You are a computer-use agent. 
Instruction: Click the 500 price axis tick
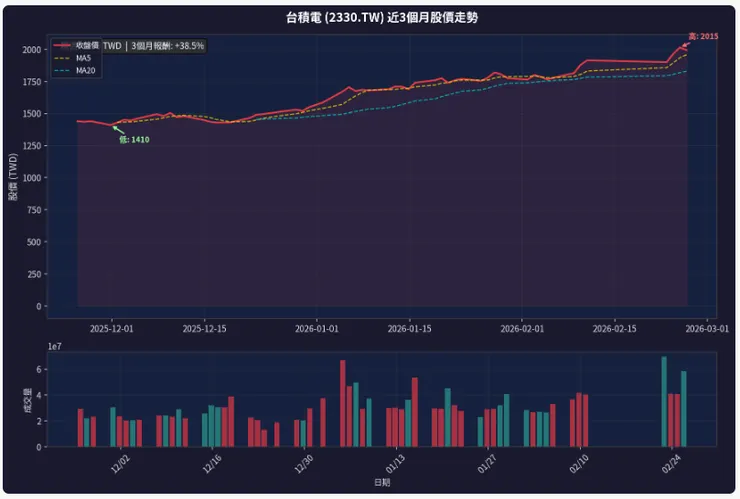pos(34,242)
